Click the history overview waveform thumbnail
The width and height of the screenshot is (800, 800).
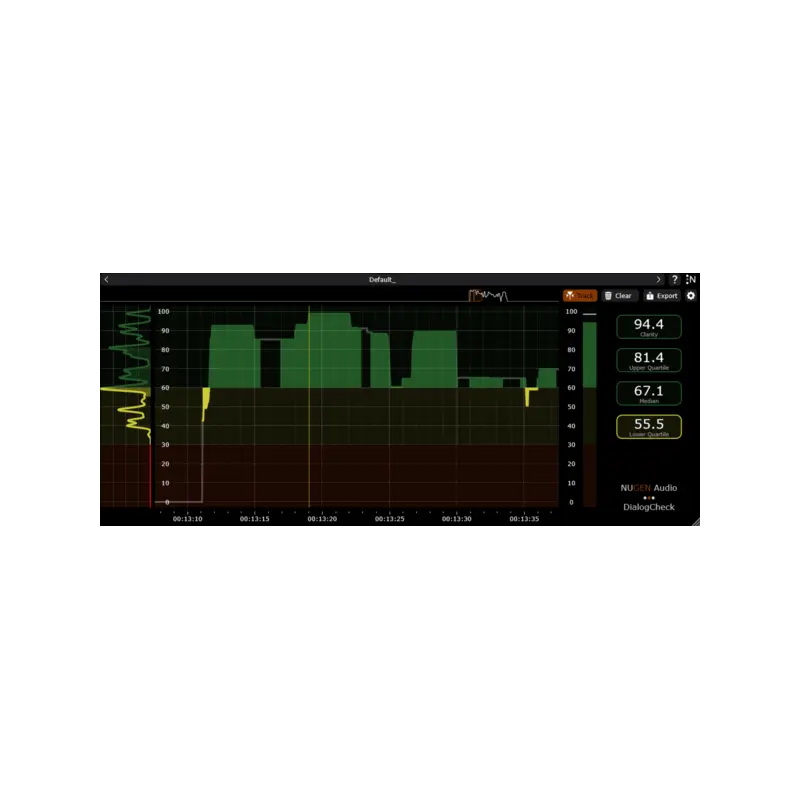488,295
